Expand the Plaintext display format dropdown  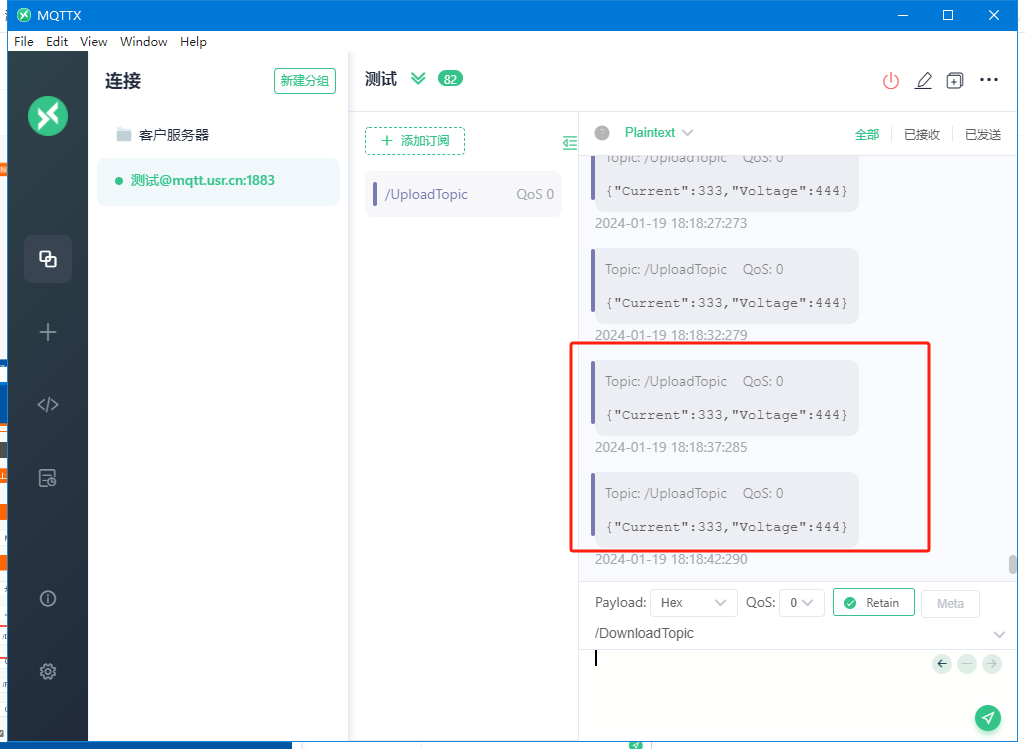tap(659, 133)
